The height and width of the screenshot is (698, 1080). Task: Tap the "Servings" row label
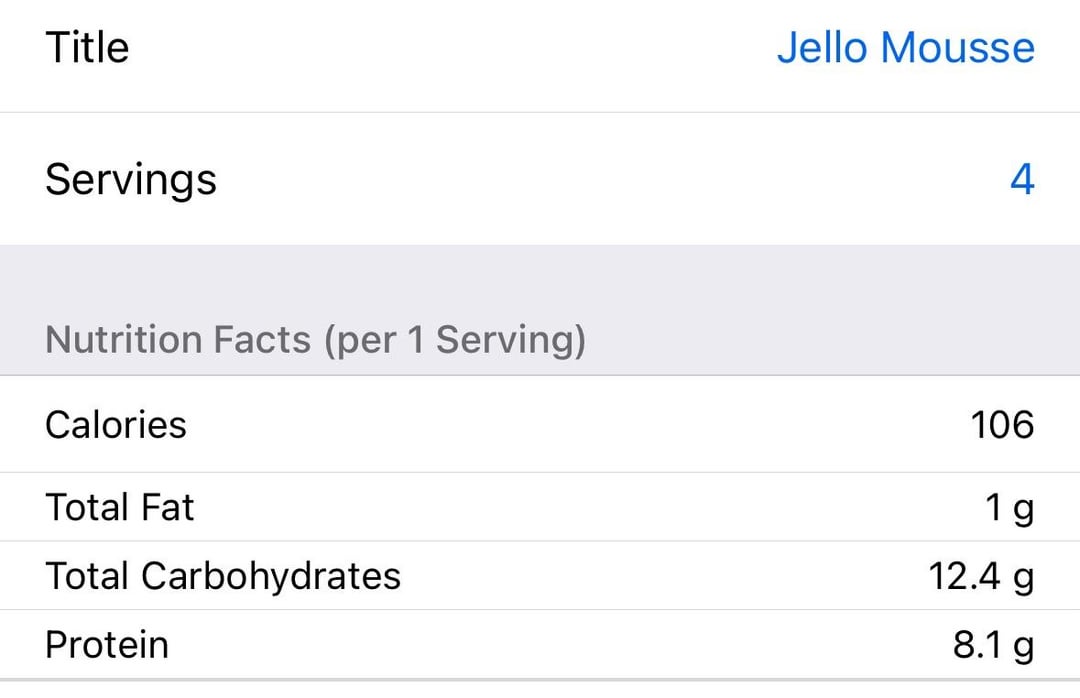coord(131,180)
